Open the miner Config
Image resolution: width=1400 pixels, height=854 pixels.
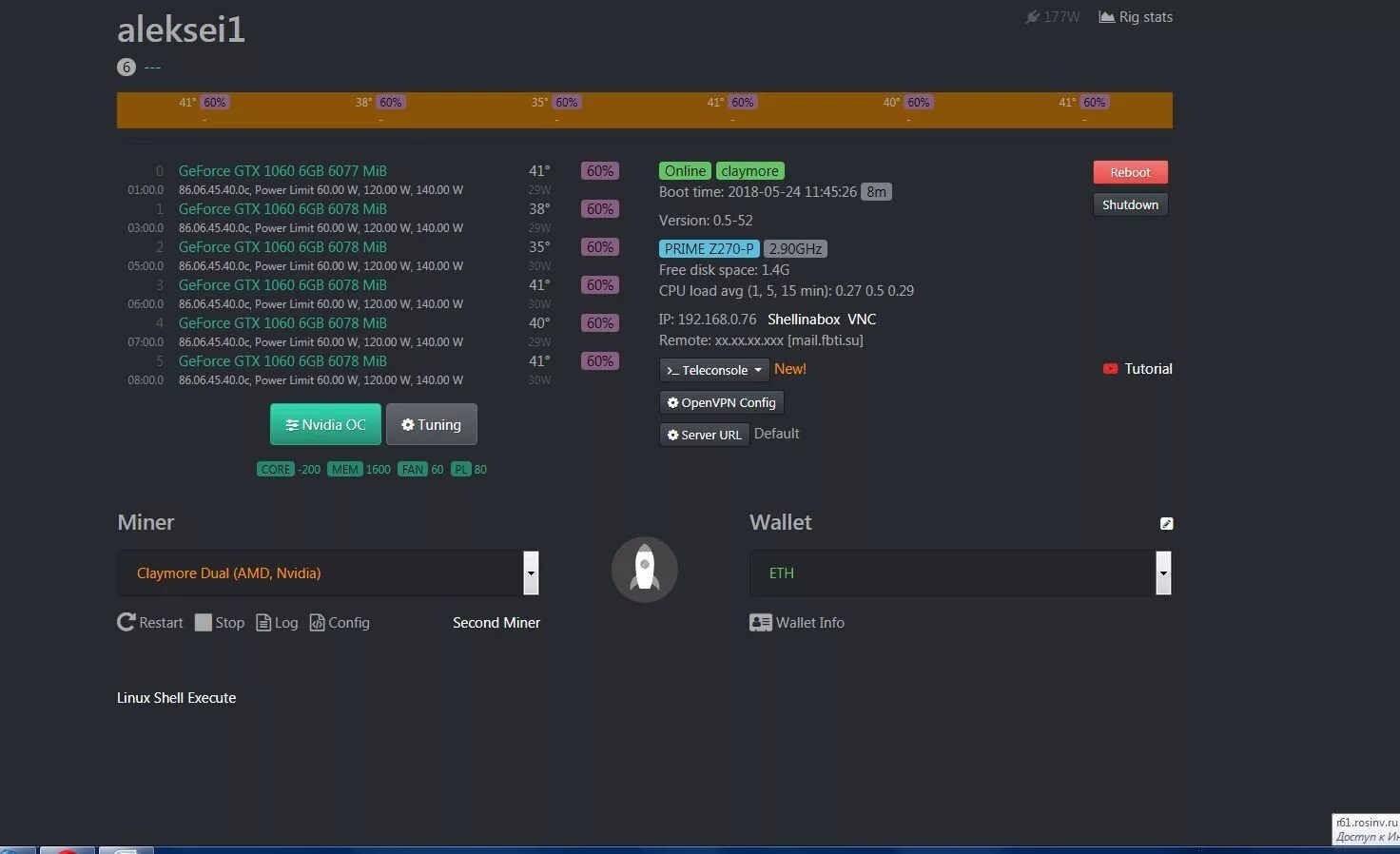coord(340,622)
